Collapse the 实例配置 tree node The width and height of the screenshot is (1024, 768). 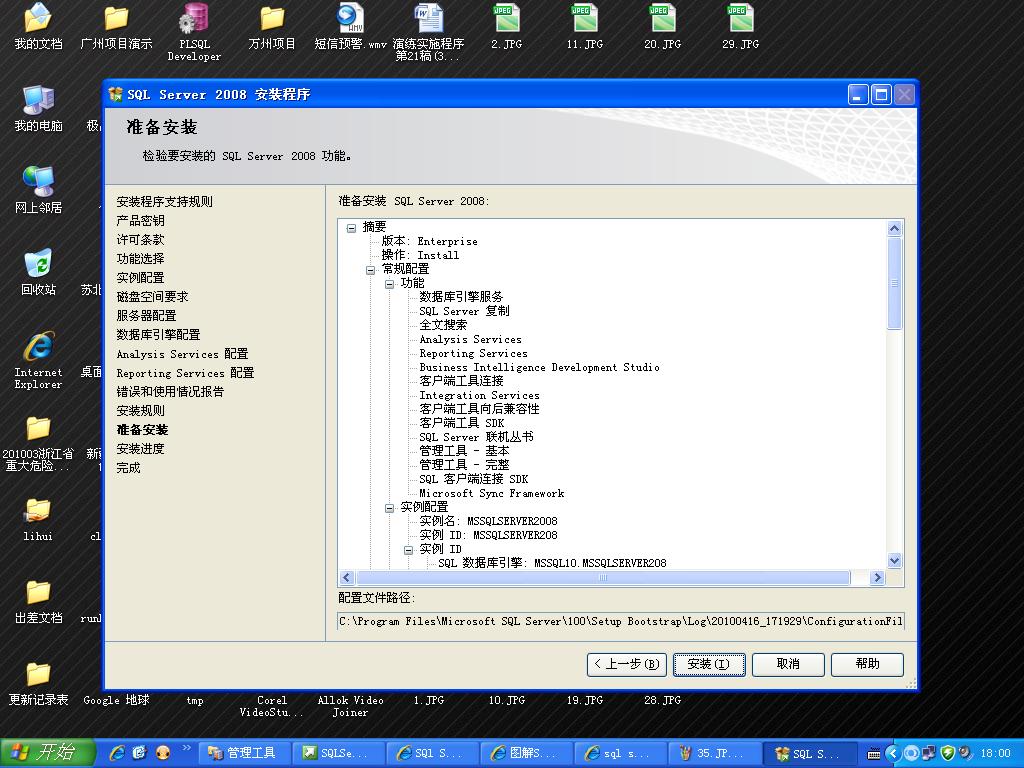[389, 508]
